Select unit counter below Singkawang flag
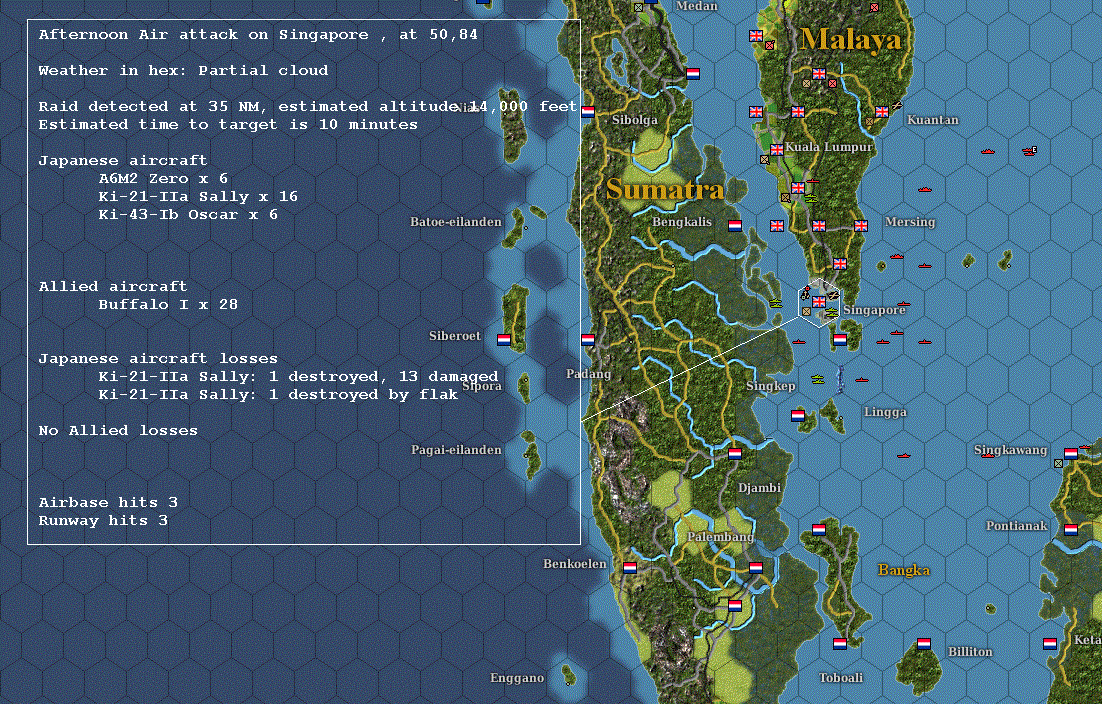 coord(1058,464)
